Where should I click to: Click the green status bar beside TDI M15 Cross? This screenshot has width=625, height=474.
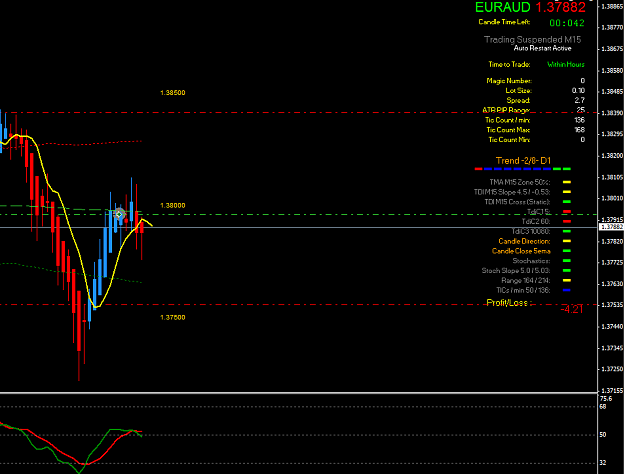click(x=567, y=202)
